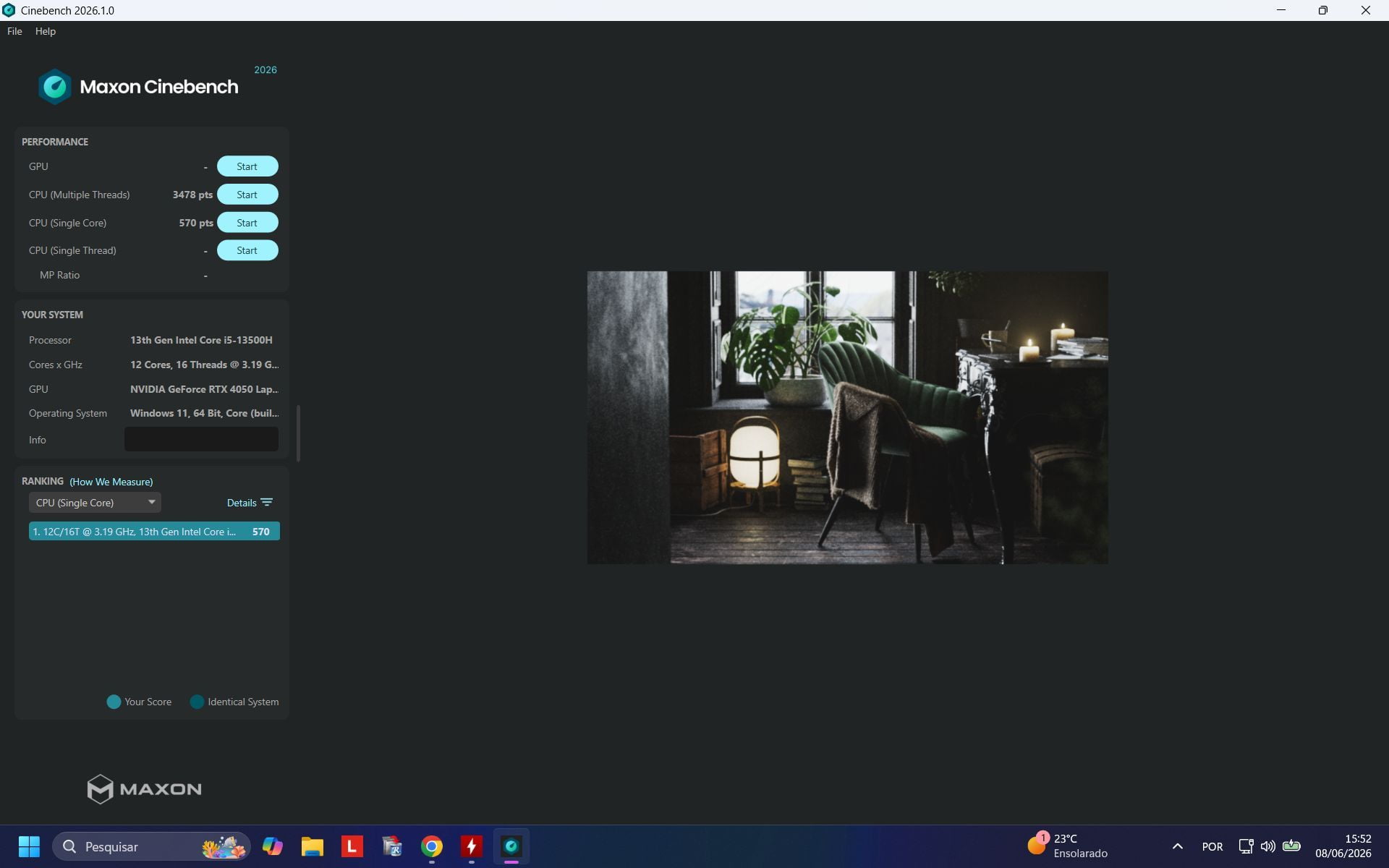Show hidden system tray icons
Viewport: 1389px width, 868px height.
click(x=1178, y=846)
